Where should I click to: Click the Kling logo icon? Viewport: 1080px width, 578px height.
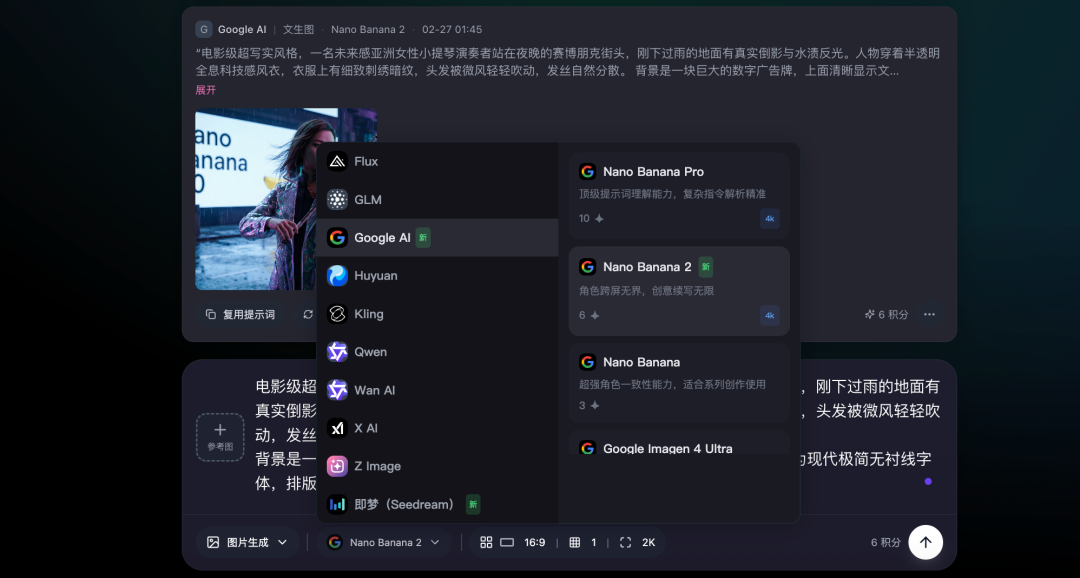tap(337, 314)
